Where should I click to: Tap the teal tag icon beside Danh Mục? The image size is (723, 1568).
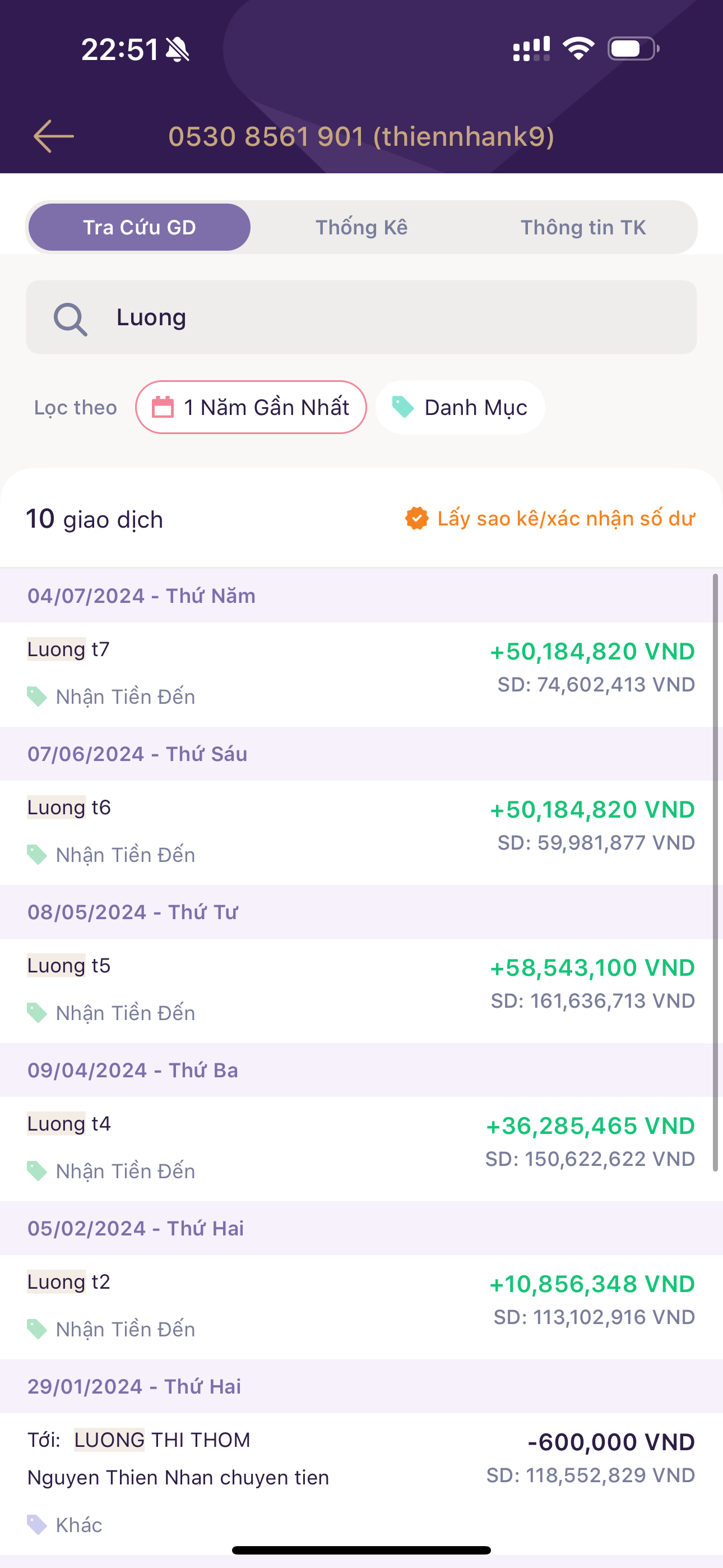point(403,407)
